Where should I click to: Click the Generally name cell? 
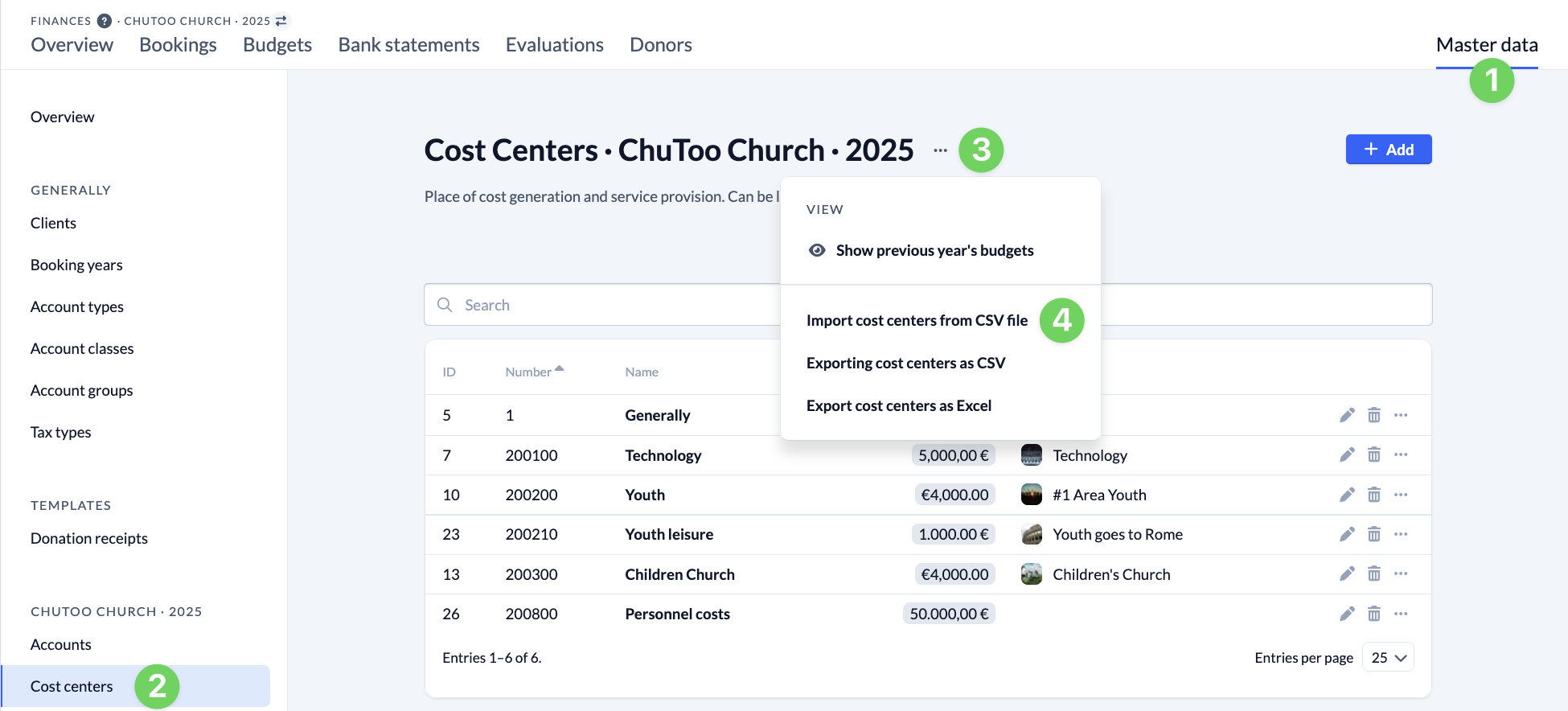658,415
